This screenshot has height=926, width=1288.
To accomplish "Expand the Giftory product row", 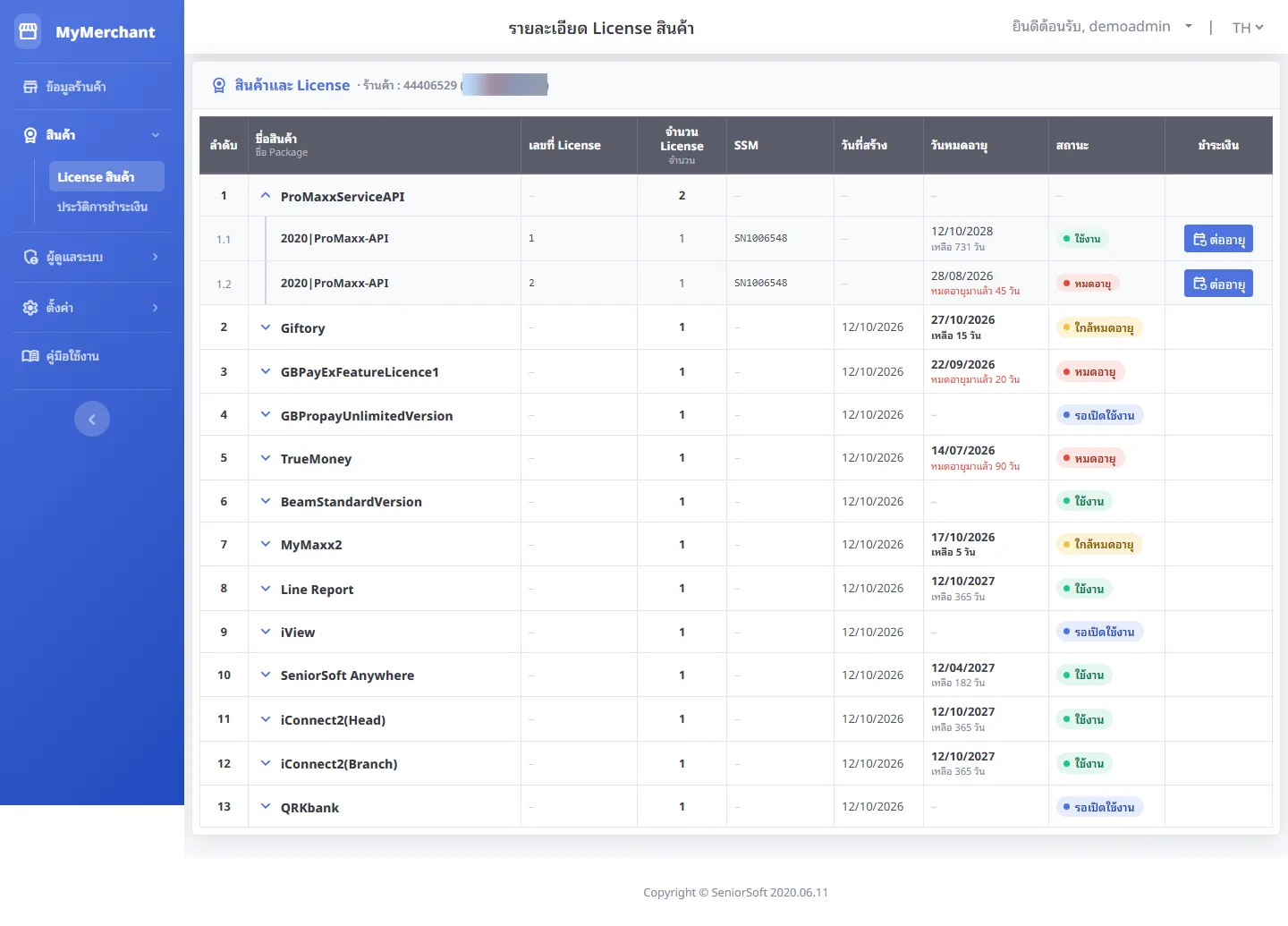I will [266, 327].
